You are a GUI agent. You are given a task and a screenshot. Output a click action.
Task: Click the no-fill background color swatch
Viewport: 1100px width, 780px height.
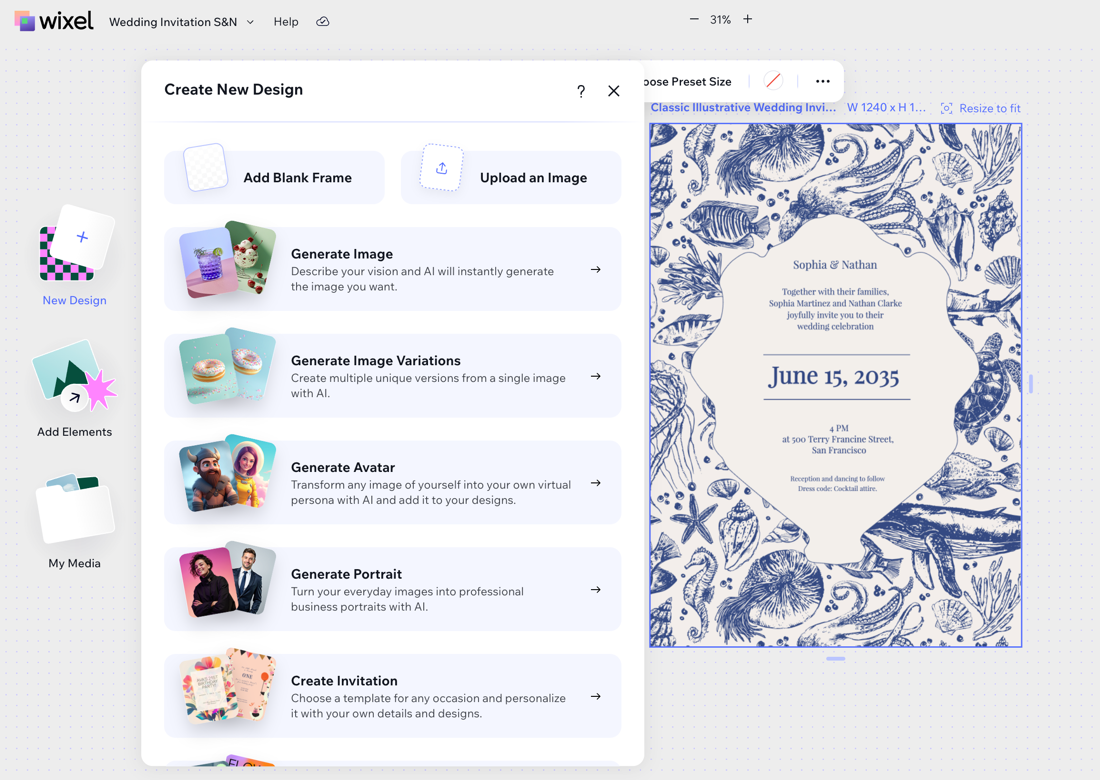click(x=774, y=81)
